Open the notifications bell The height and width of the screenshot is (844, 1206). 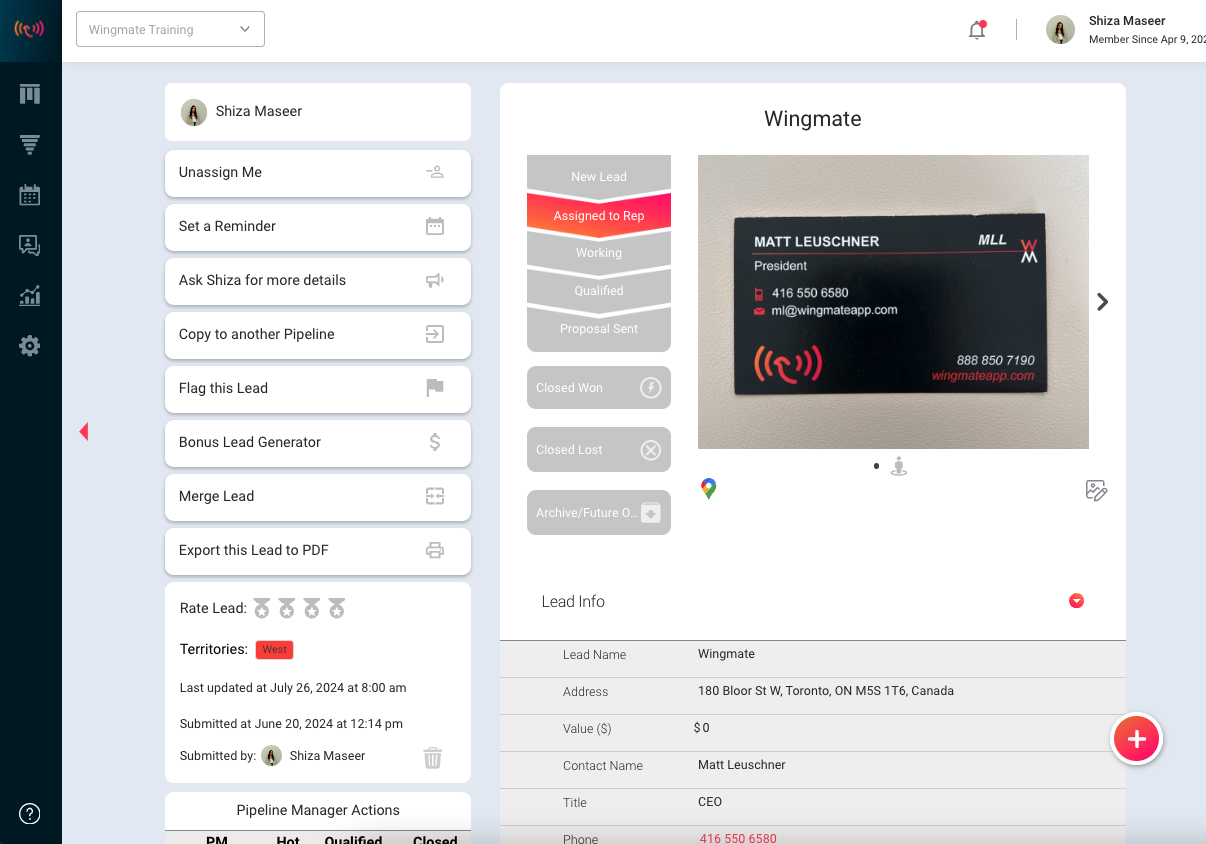tap(977, 30)
